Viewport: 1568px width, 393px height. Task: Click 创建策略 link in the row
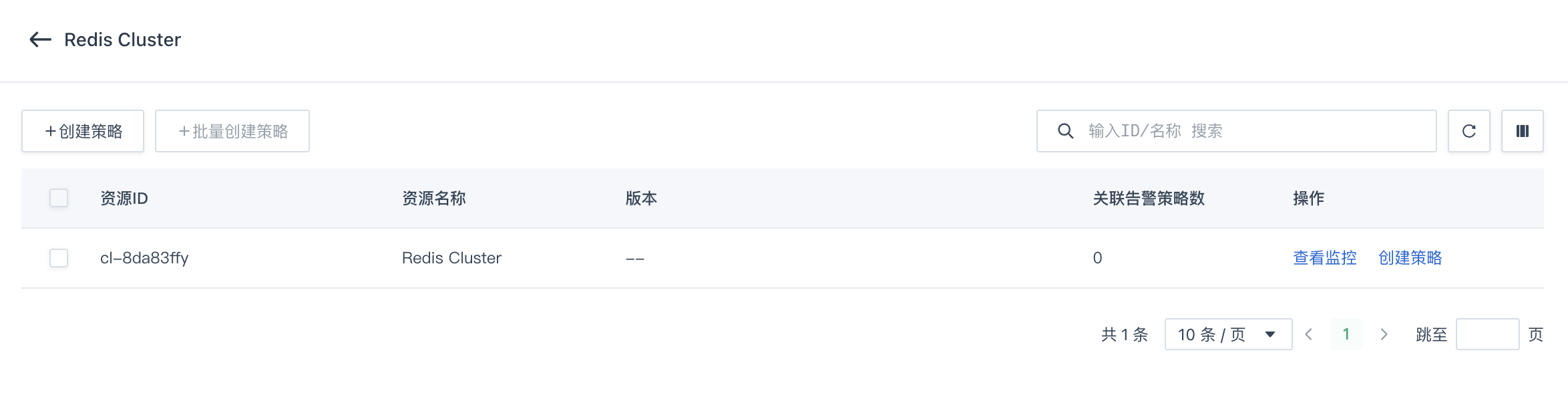(1409, 258)
